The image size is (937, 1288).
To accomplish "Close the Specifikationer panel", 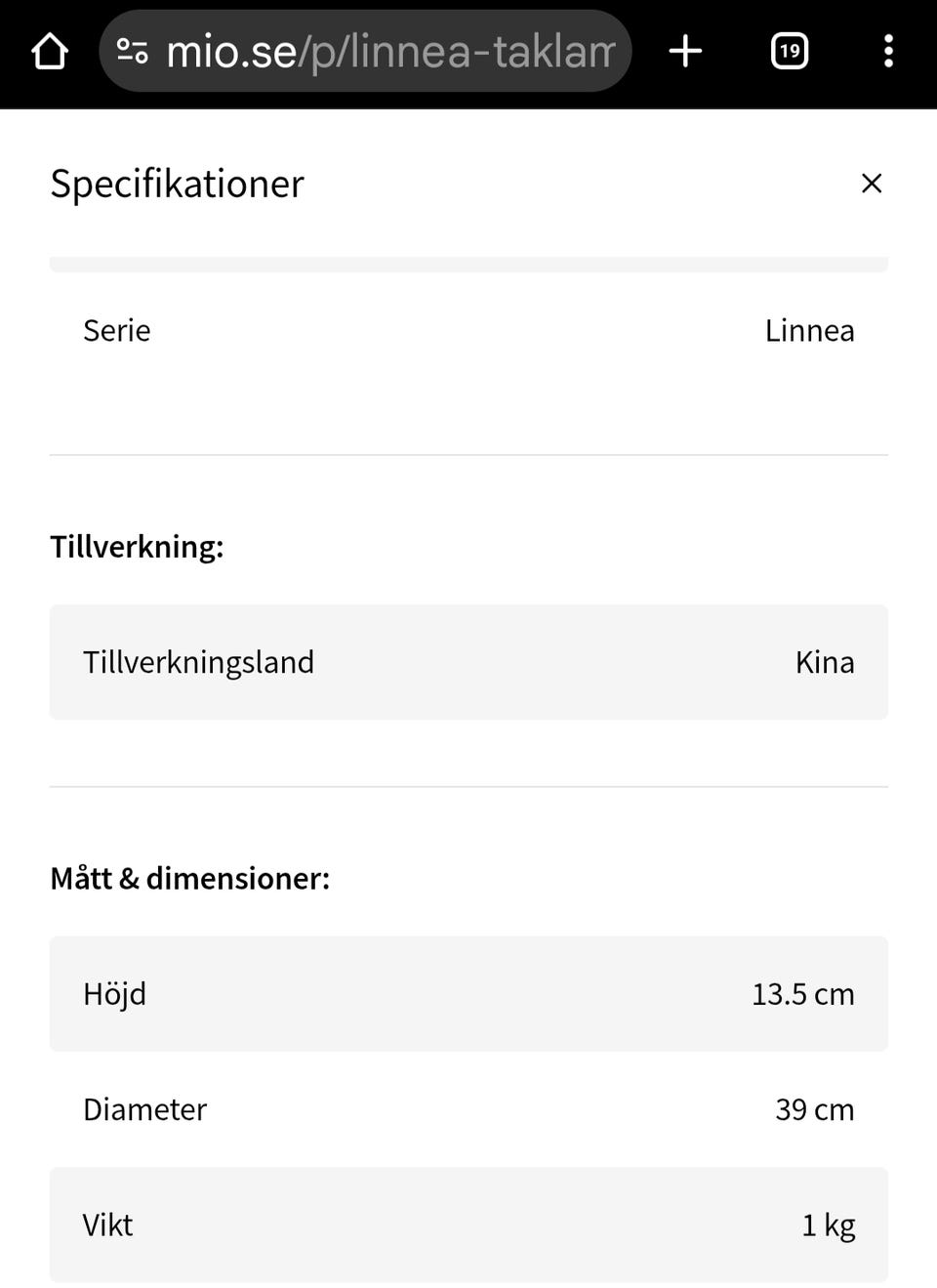I will coord(871,184).
